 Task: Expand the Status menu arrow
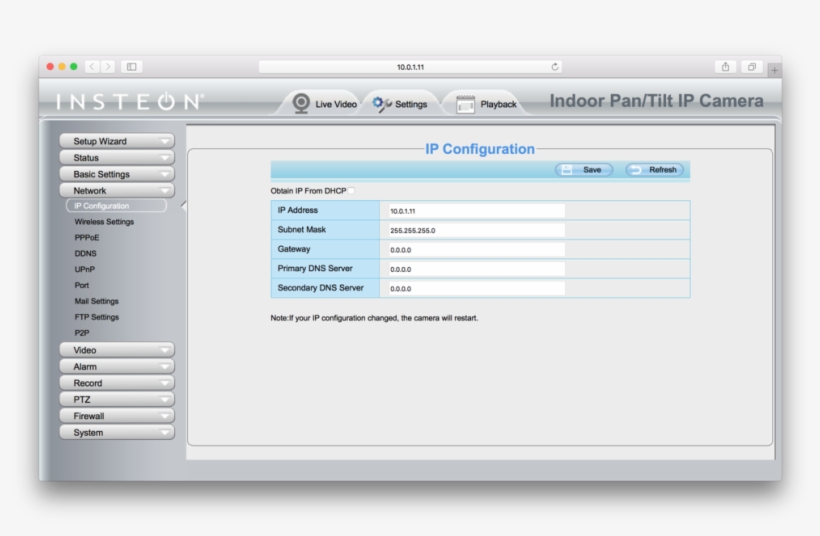(x=165, y=157)
